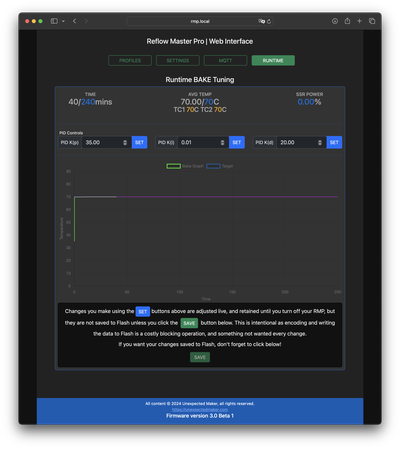
Task: Toggle the Target legend swatch
Action: coord(213,166)
